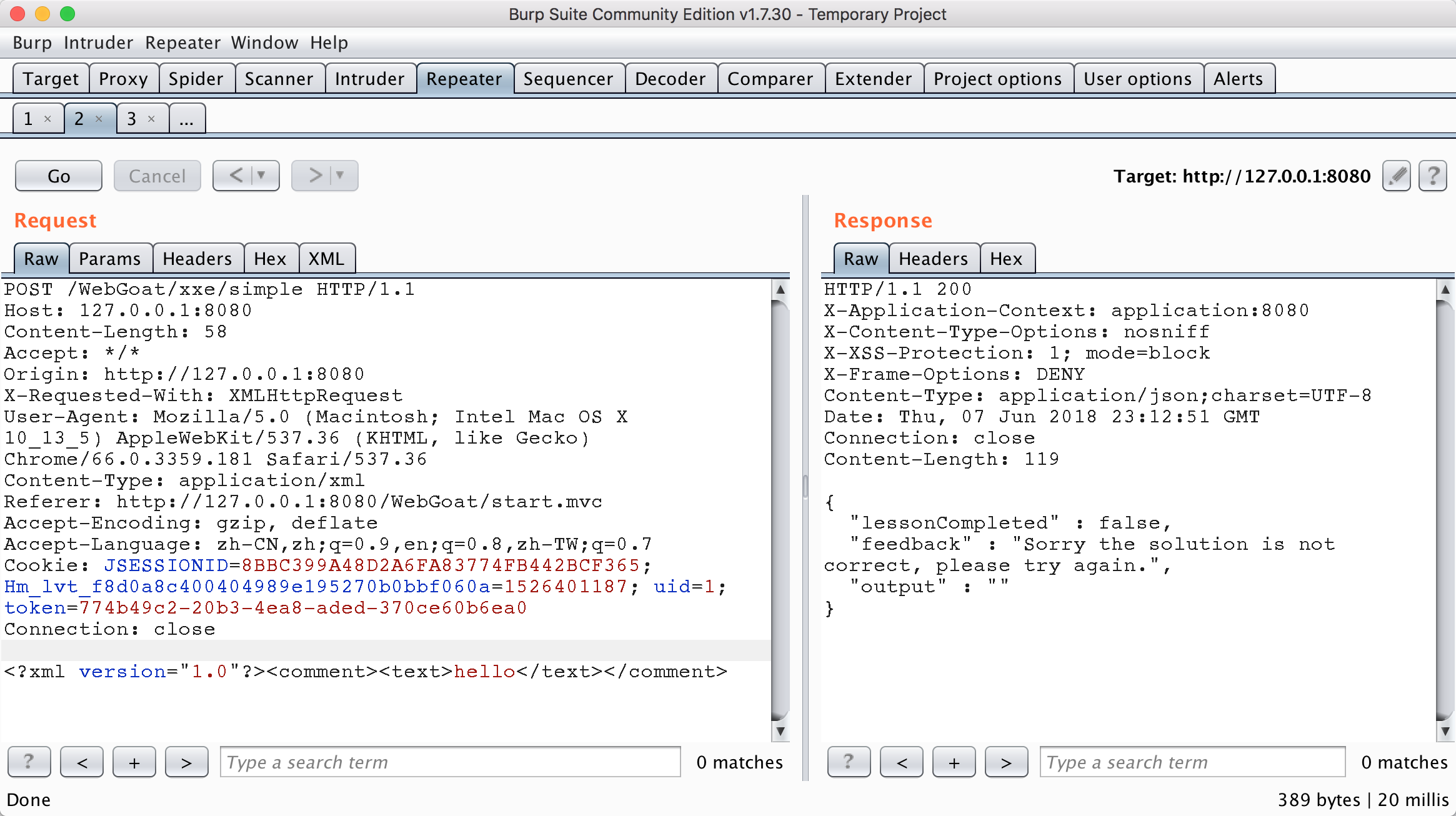Open the Alerts tab

pyautogui.click(x=1239, y=79)
